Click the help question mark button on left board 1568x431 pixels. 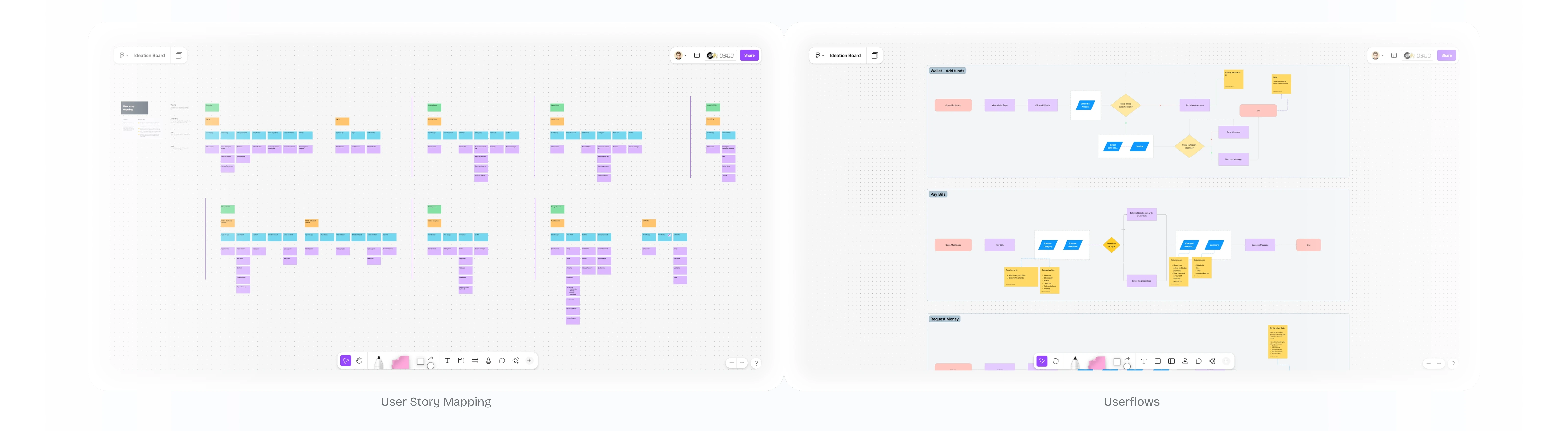pos(756,363)
